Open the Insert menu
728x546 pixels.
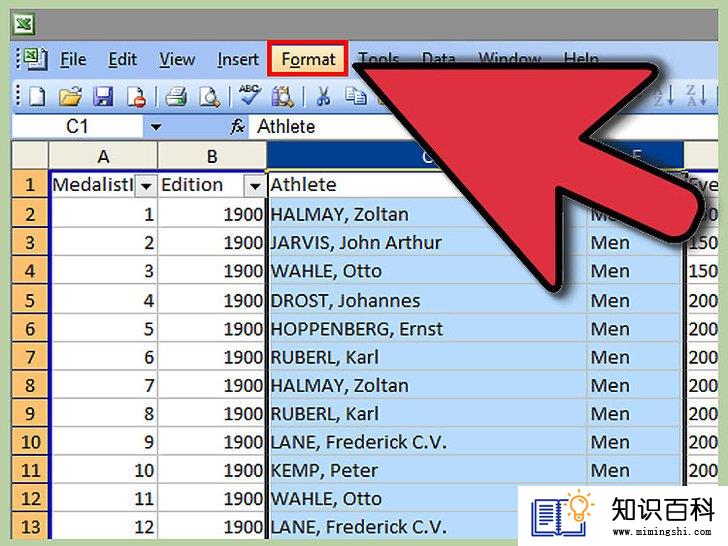coord(238,59)
